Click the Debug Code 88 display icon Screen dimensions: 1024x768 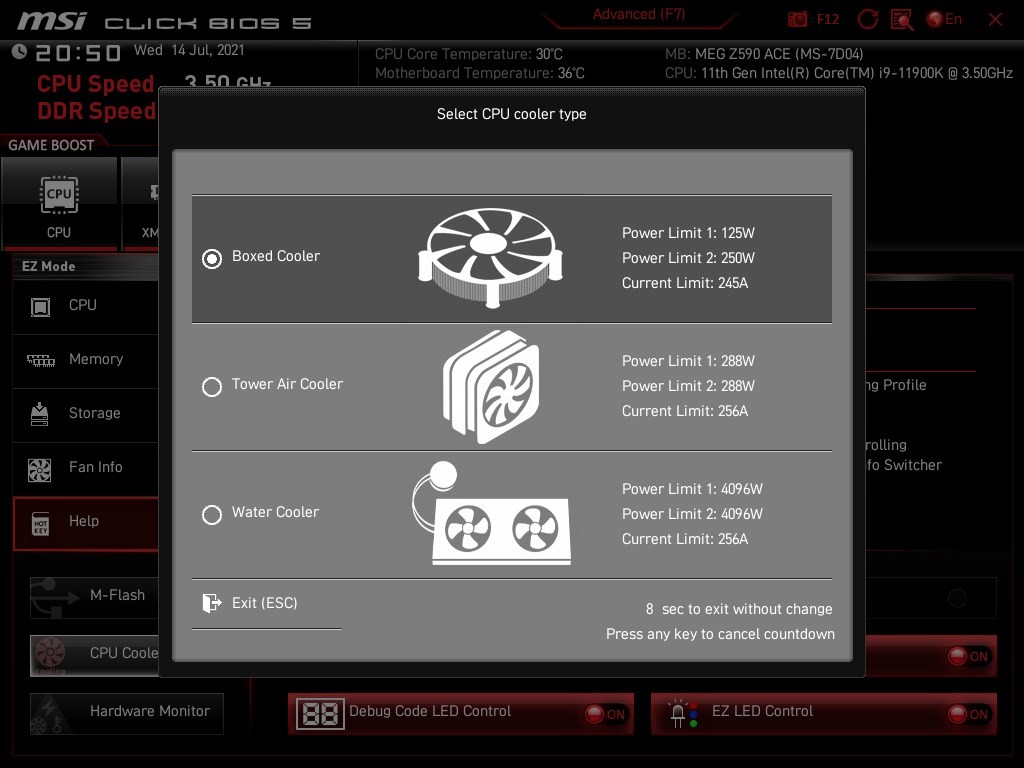(x=320, y=714)
